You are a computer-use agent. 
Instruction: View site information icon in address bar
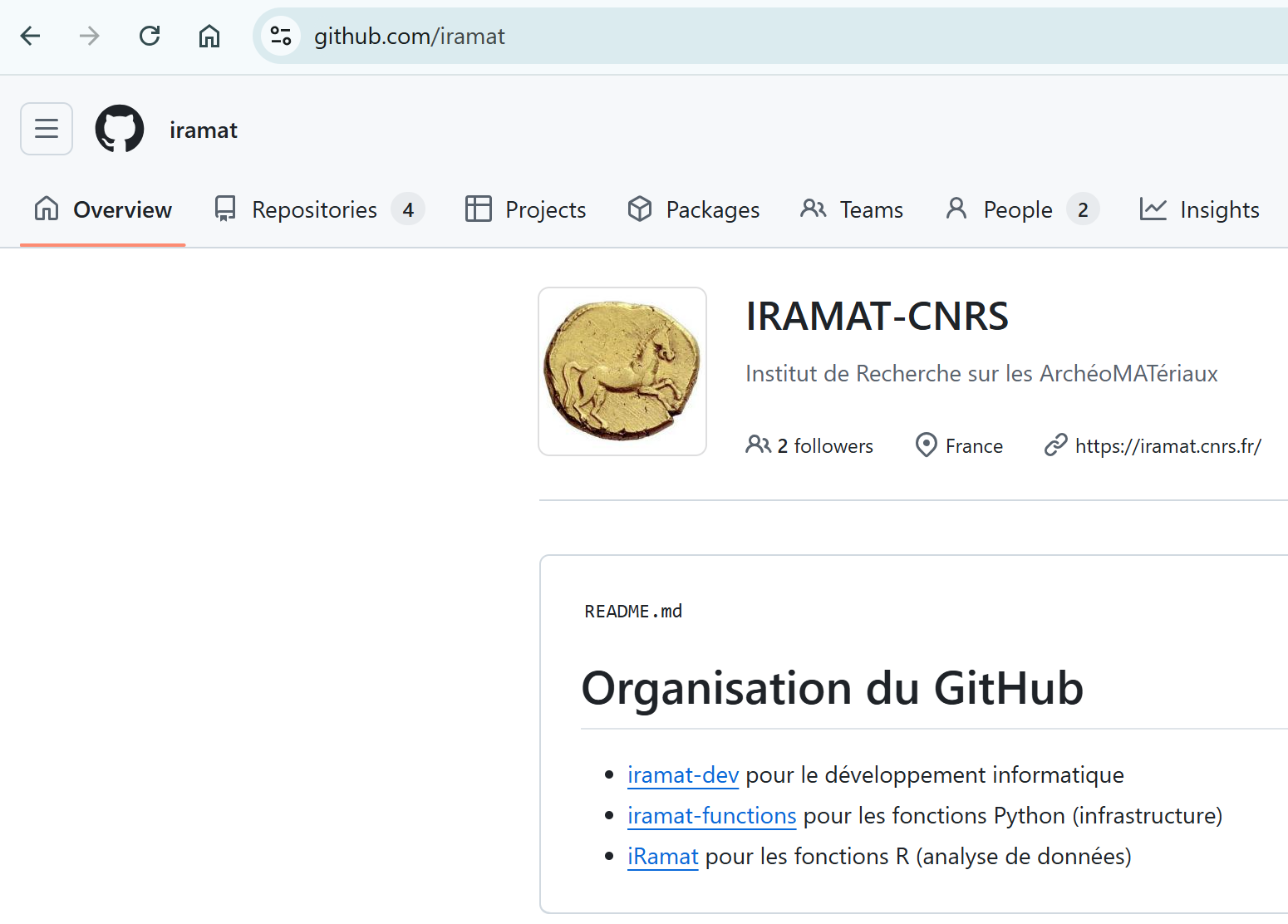281,36
